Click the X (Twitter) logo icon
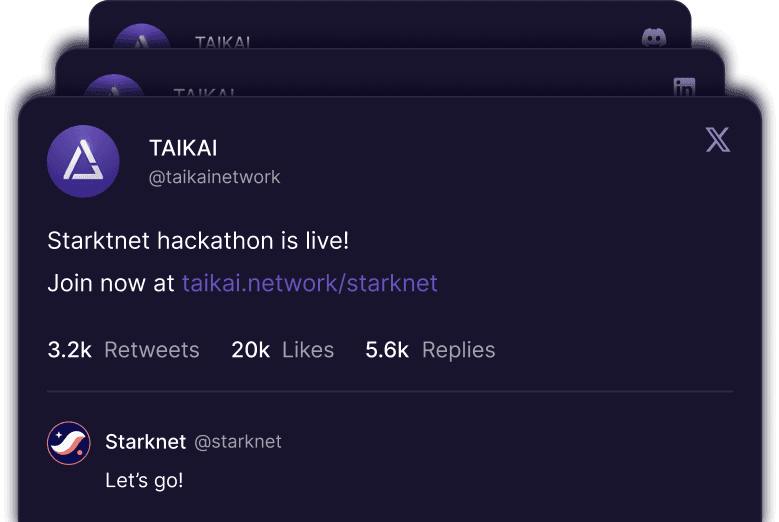Viewport: 779px width, 522px height. click(x=718, y=140)
